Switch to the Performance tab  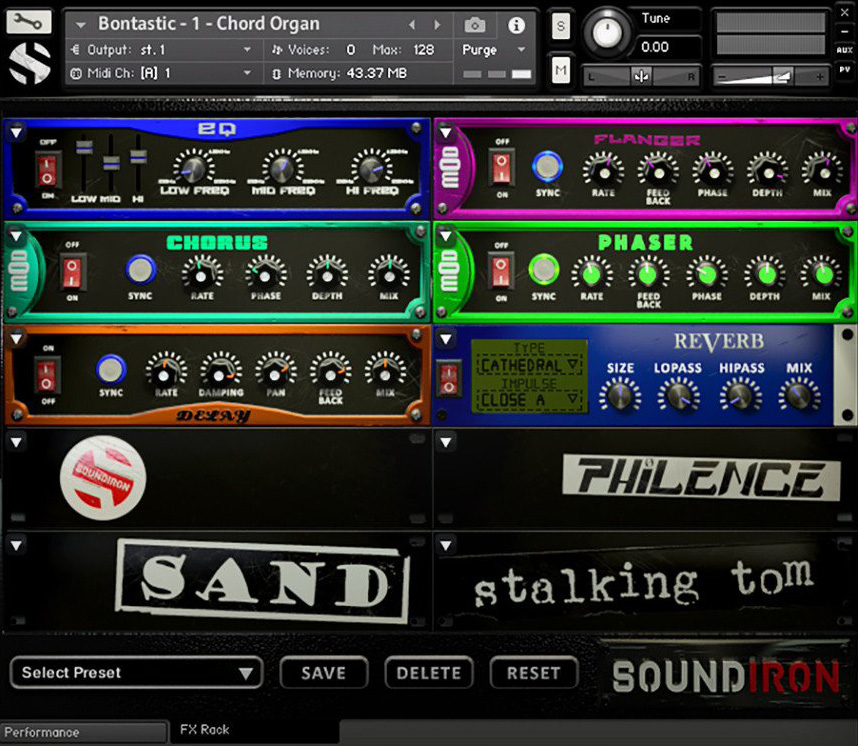point(84,732)
